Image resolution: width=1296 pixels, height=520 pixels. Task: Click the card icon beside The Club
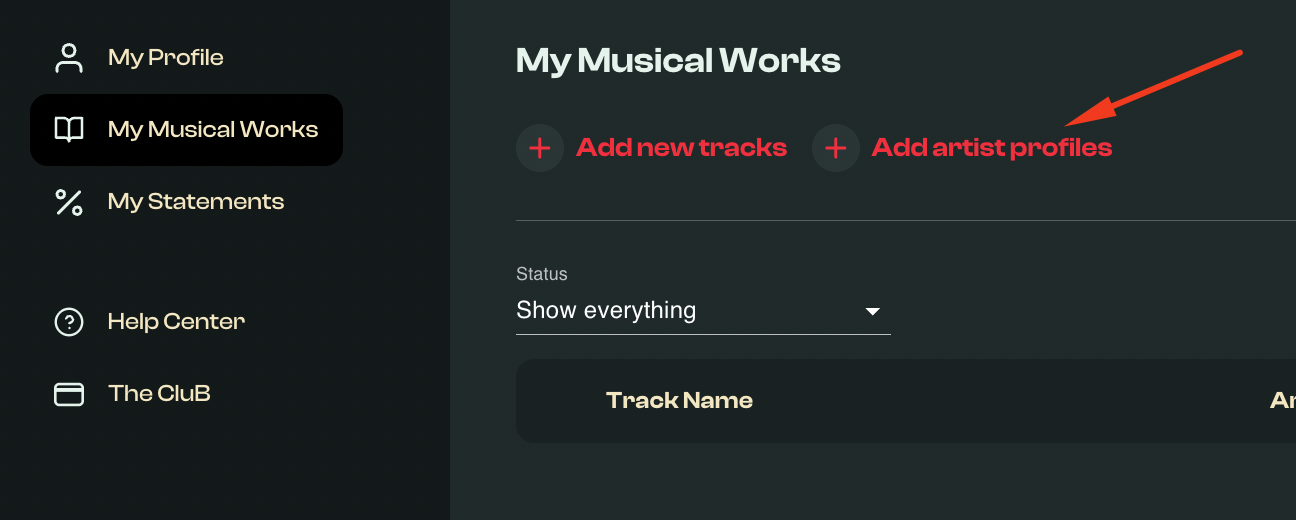click(69, 394)
